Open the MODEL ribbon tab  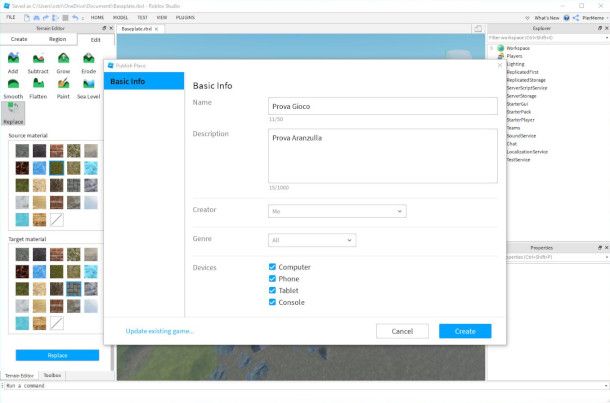click(x=120, y=18)
